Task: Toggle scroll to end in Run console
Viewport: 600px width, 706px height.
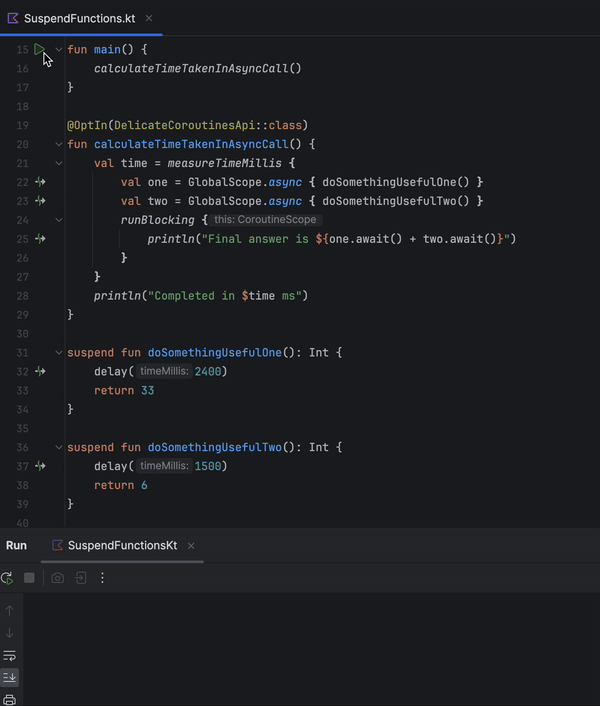Action: (10, 677)
